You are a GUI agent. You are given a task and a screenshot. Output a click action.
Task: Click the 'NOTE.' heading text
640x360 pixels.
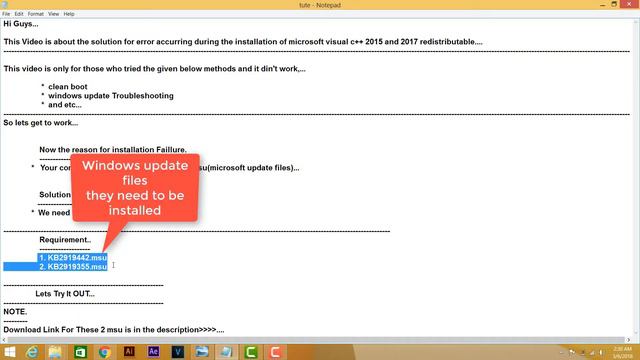click(15, 311)
